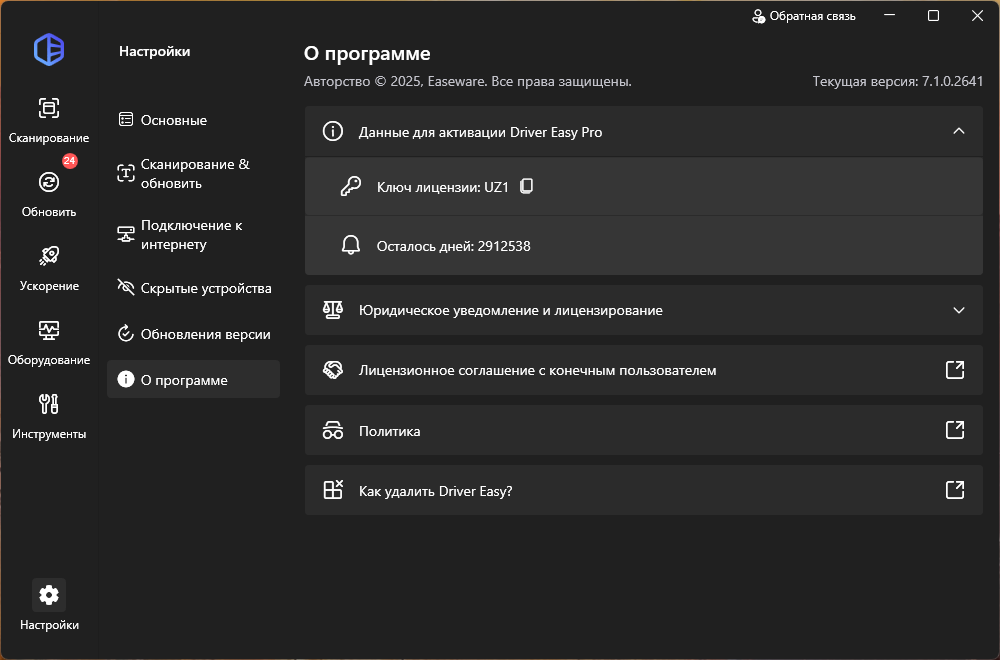This screenshot has height=660, width=1000.
Task: Open the Ускорение rocket icon
Action: pos(48,256)
